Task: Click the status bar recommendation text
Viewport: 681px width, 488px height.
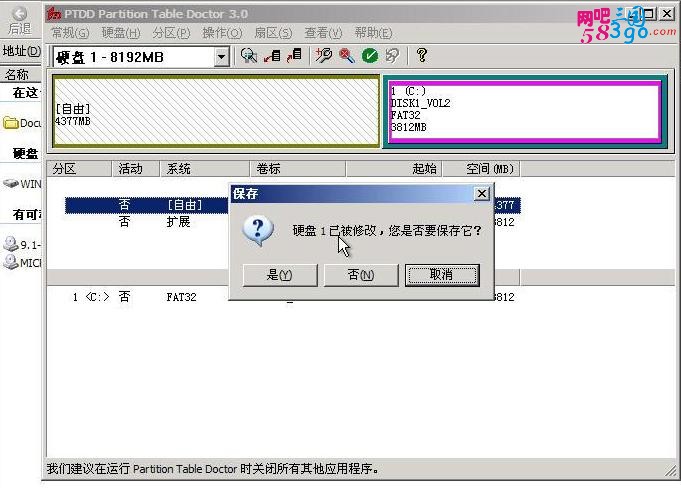Action: tap(213, 468)
